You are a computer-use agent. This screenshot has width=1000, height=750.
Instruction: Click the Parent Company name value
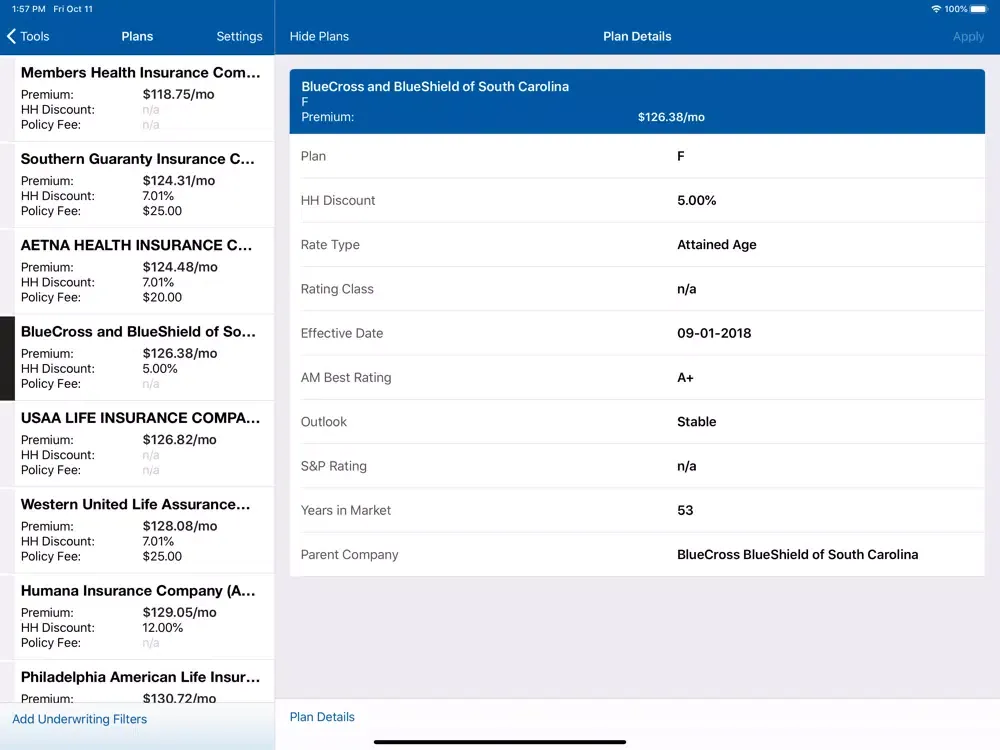coord(797,555)
